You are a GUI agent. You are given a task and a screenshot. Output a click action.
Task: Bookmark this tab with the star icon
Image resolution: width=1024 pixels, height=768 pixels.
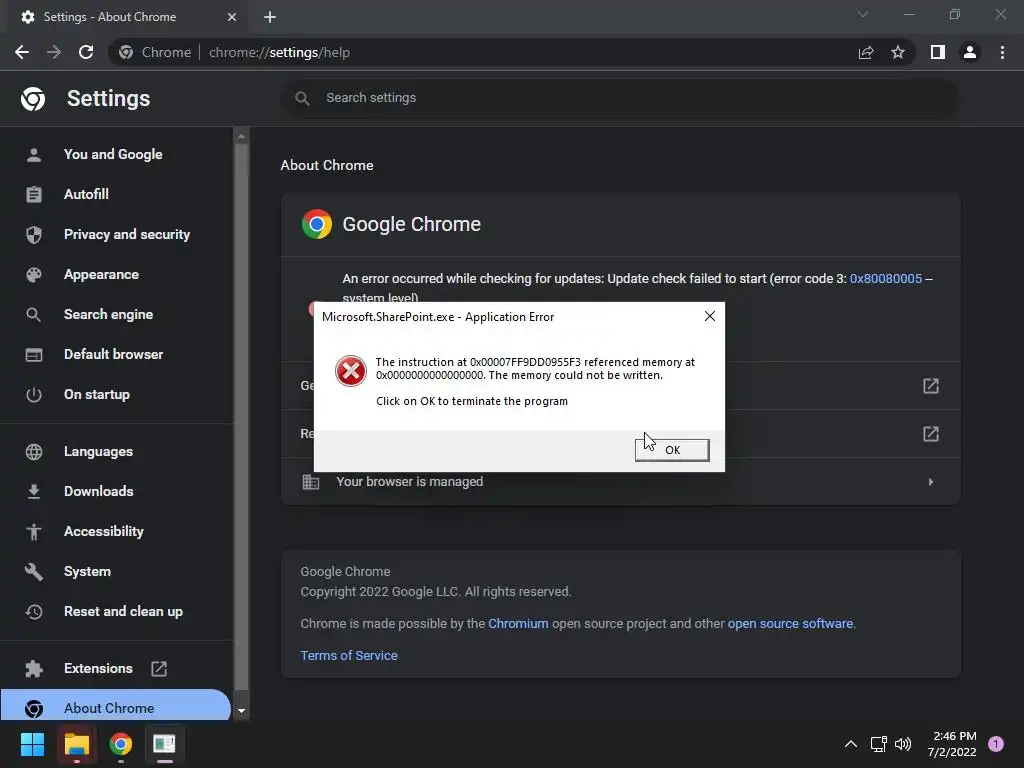point(898,52)
